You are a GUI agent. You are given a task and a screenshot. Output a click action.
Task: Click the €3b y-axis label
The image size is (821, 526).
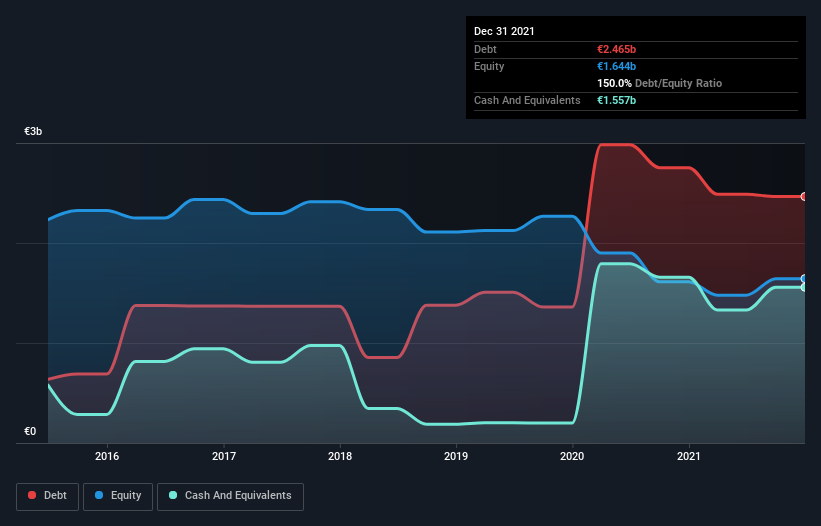[x=33, y=131]
